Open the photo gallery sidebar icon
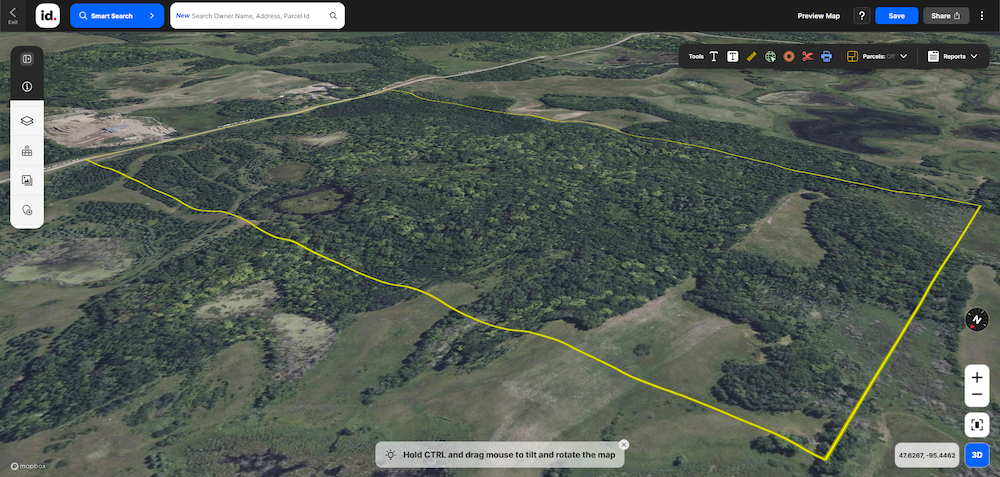1000x477 pixels. point(27,180)
